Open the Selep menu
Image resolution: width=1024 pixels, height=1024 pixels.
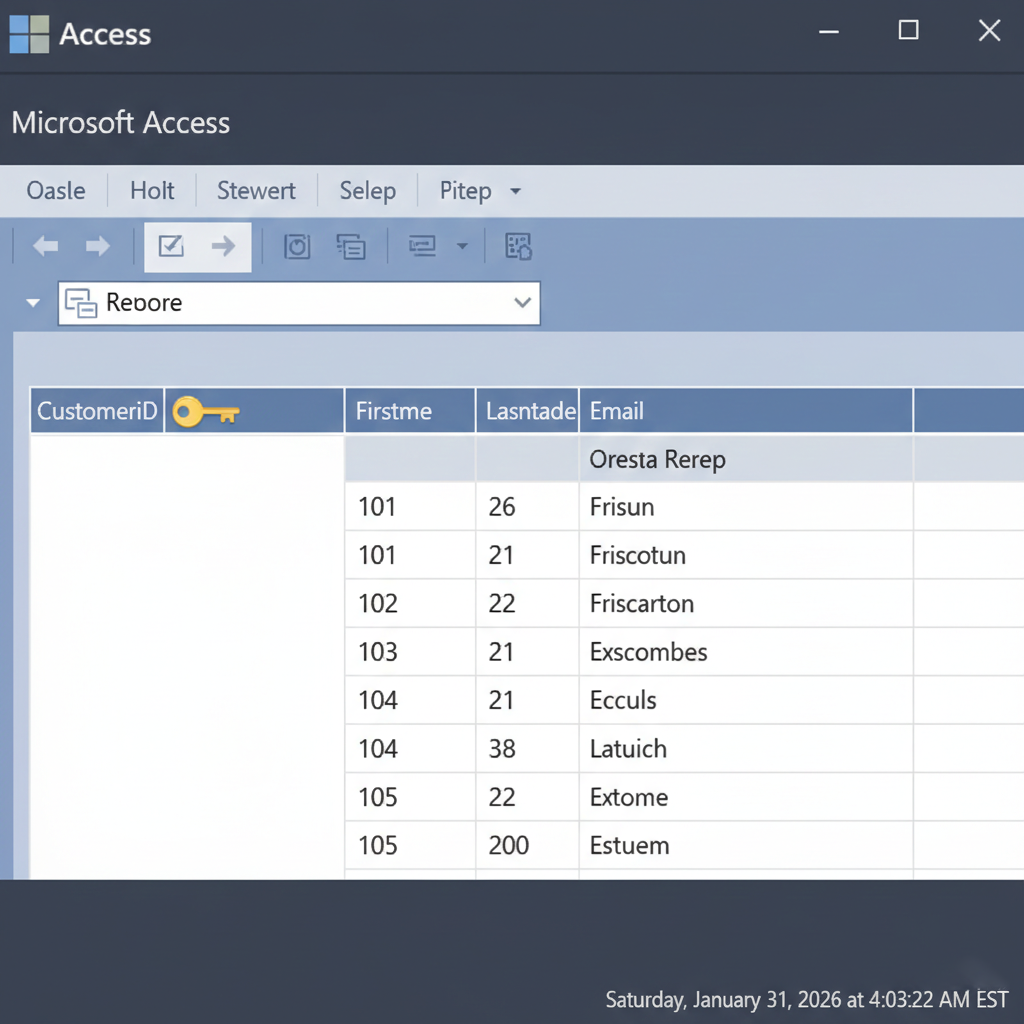coord(367,191)
